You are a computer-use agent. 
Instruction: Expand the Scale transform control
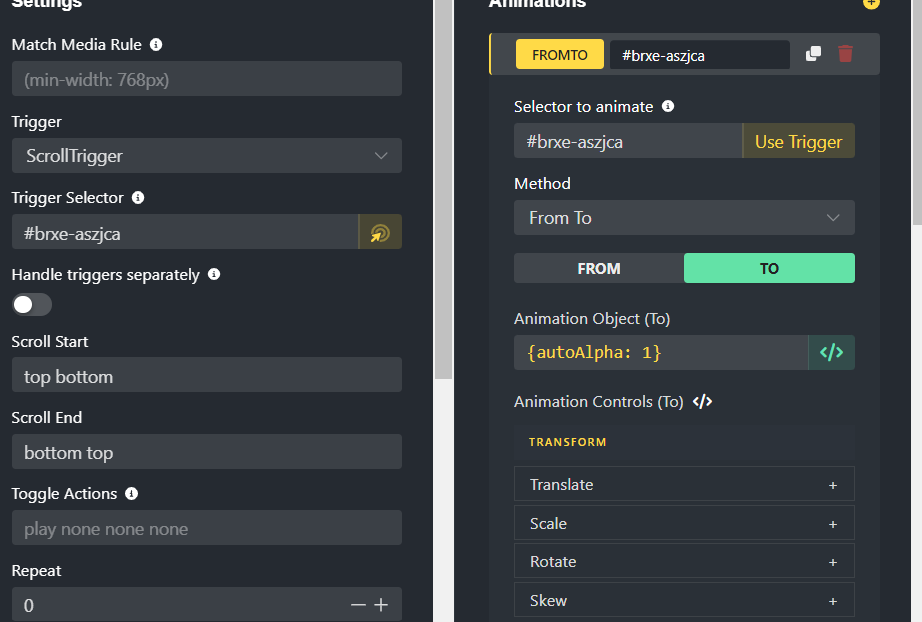coord(684,523)
